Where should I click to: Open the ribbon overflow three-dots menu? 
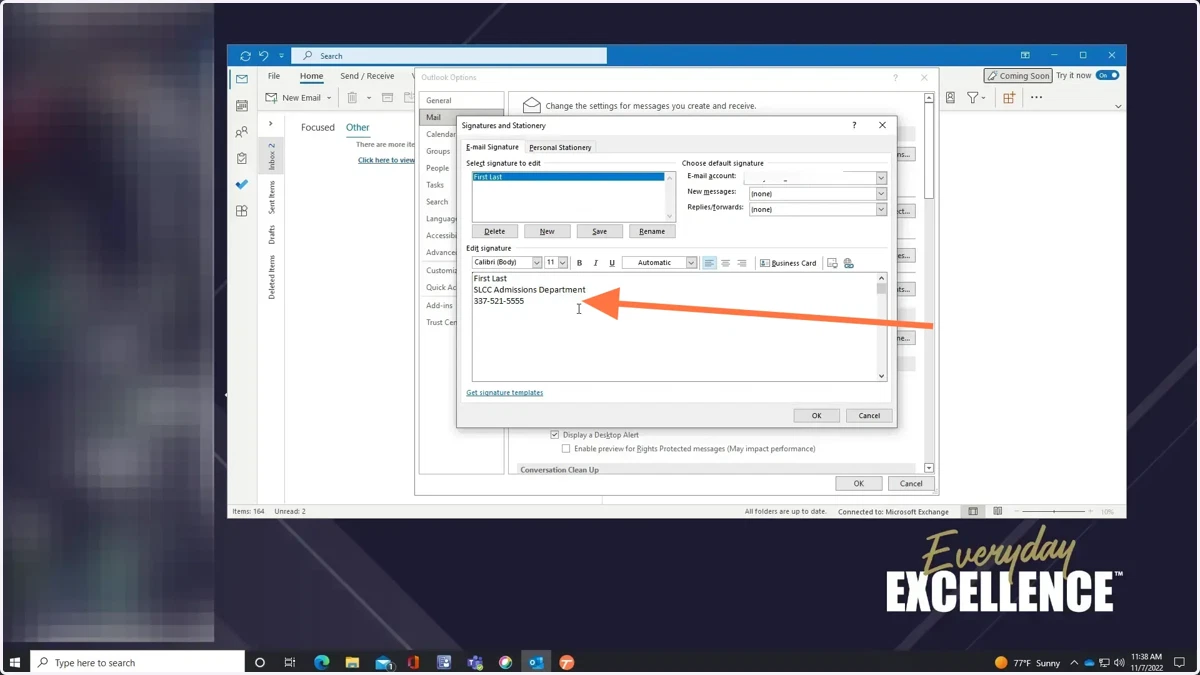(1036, 98)
